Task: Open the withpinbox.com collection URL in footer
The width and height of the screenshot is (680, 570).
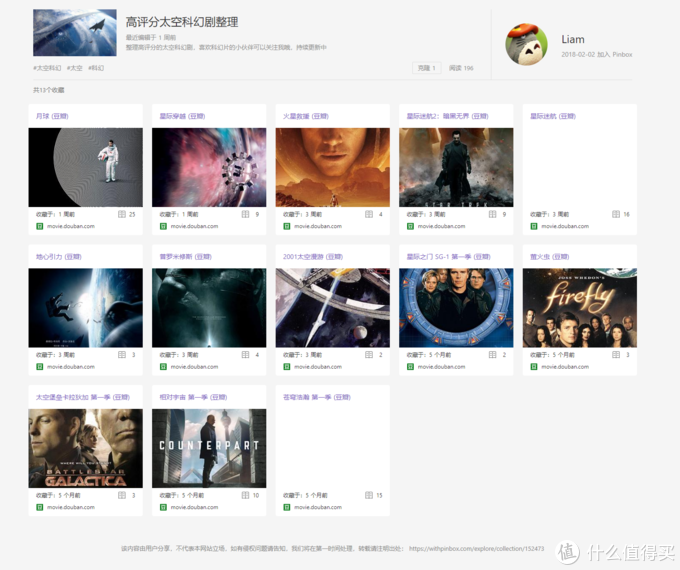Action: coord(476,549)
